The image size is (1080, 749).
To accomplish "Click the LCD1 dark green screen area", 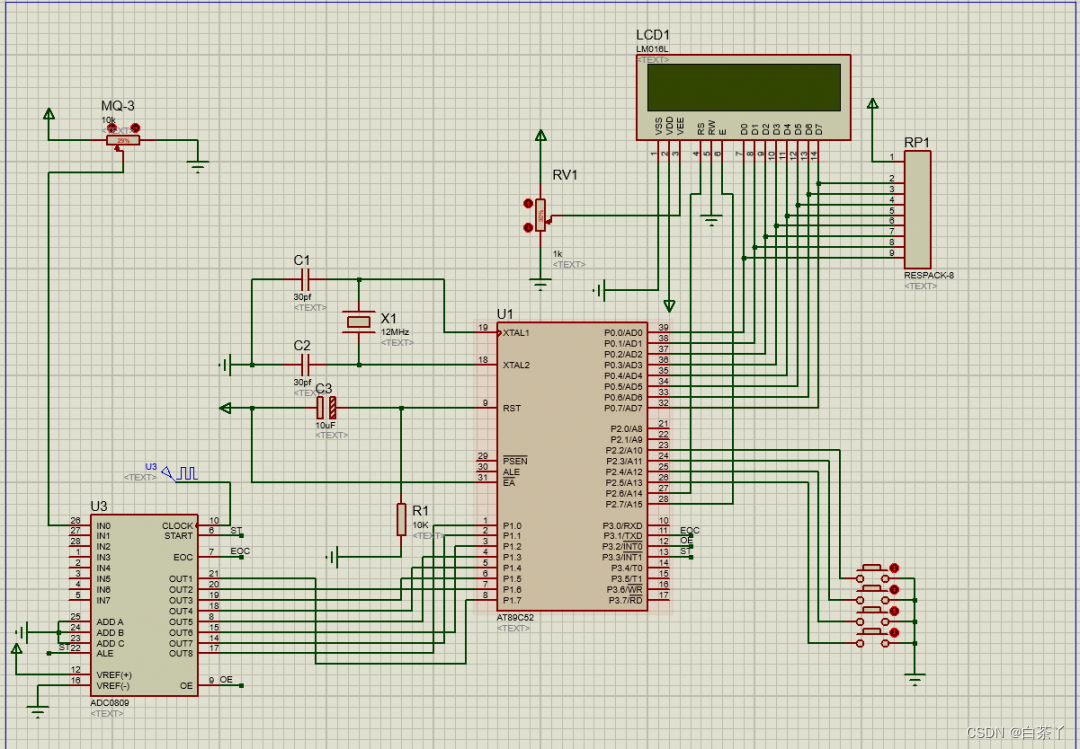I will click(x=744, y=88).
